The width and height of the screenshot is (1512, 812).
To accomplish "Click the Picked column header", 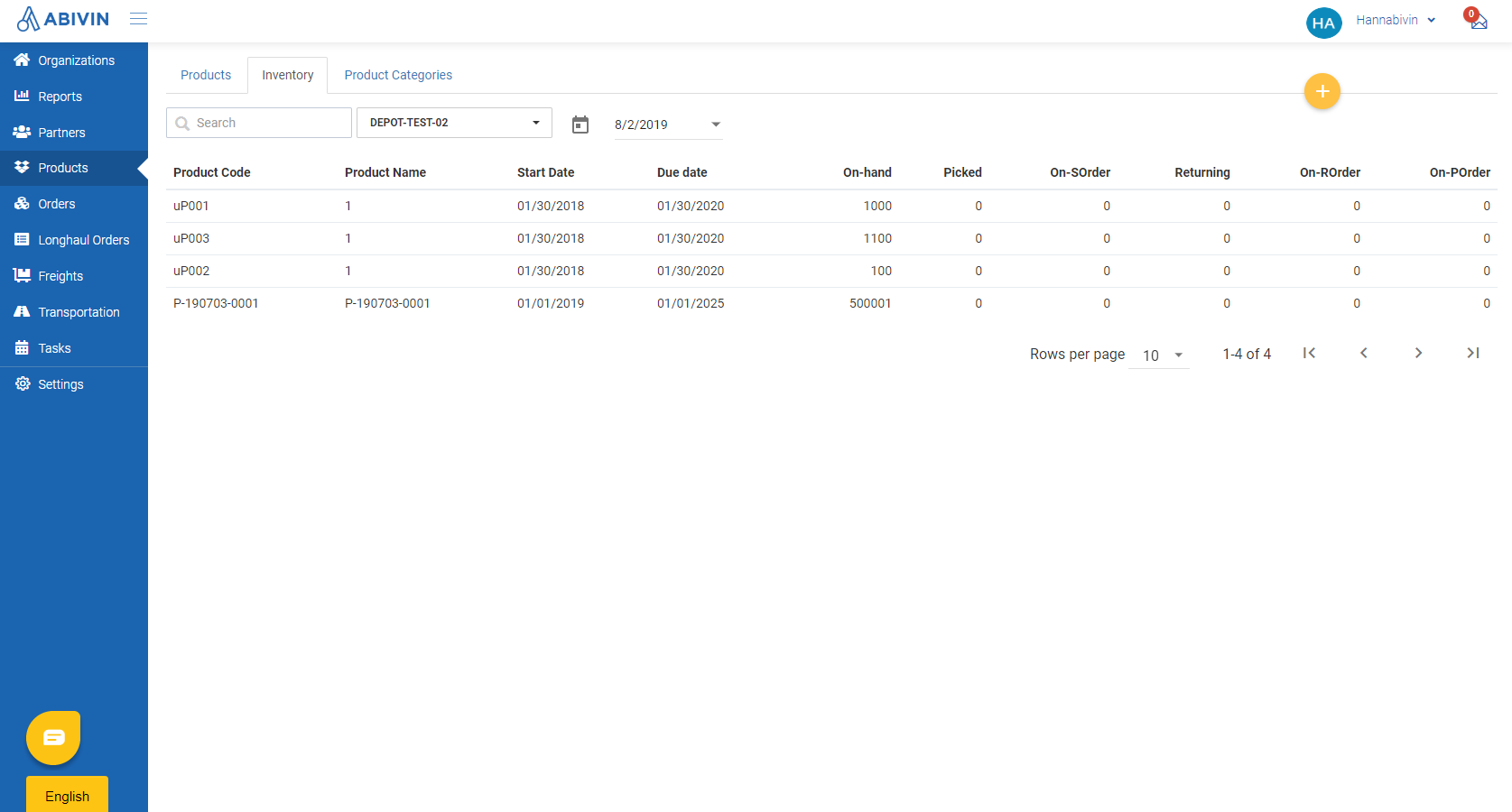I will click(x=962, y=172).
